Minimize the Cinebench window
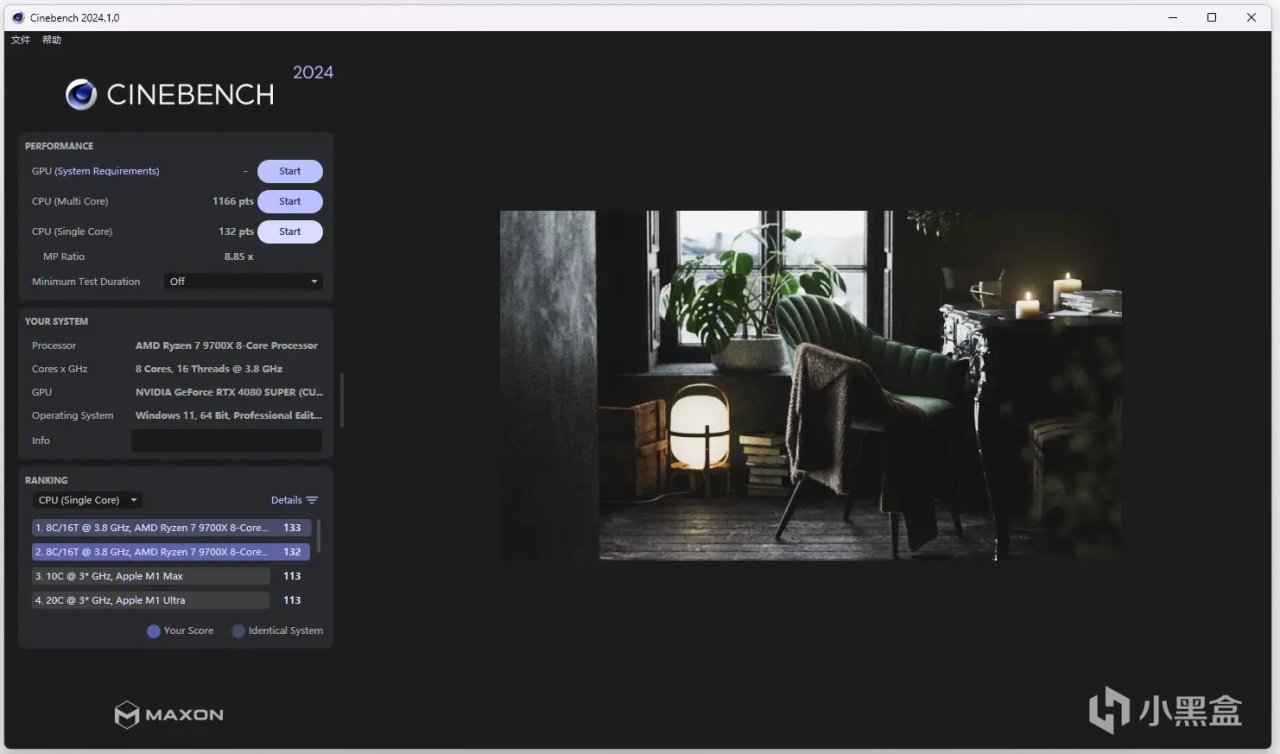The width and height of the screenshot is (1280, 754). pyautogui.click(x=1173, y=17)
